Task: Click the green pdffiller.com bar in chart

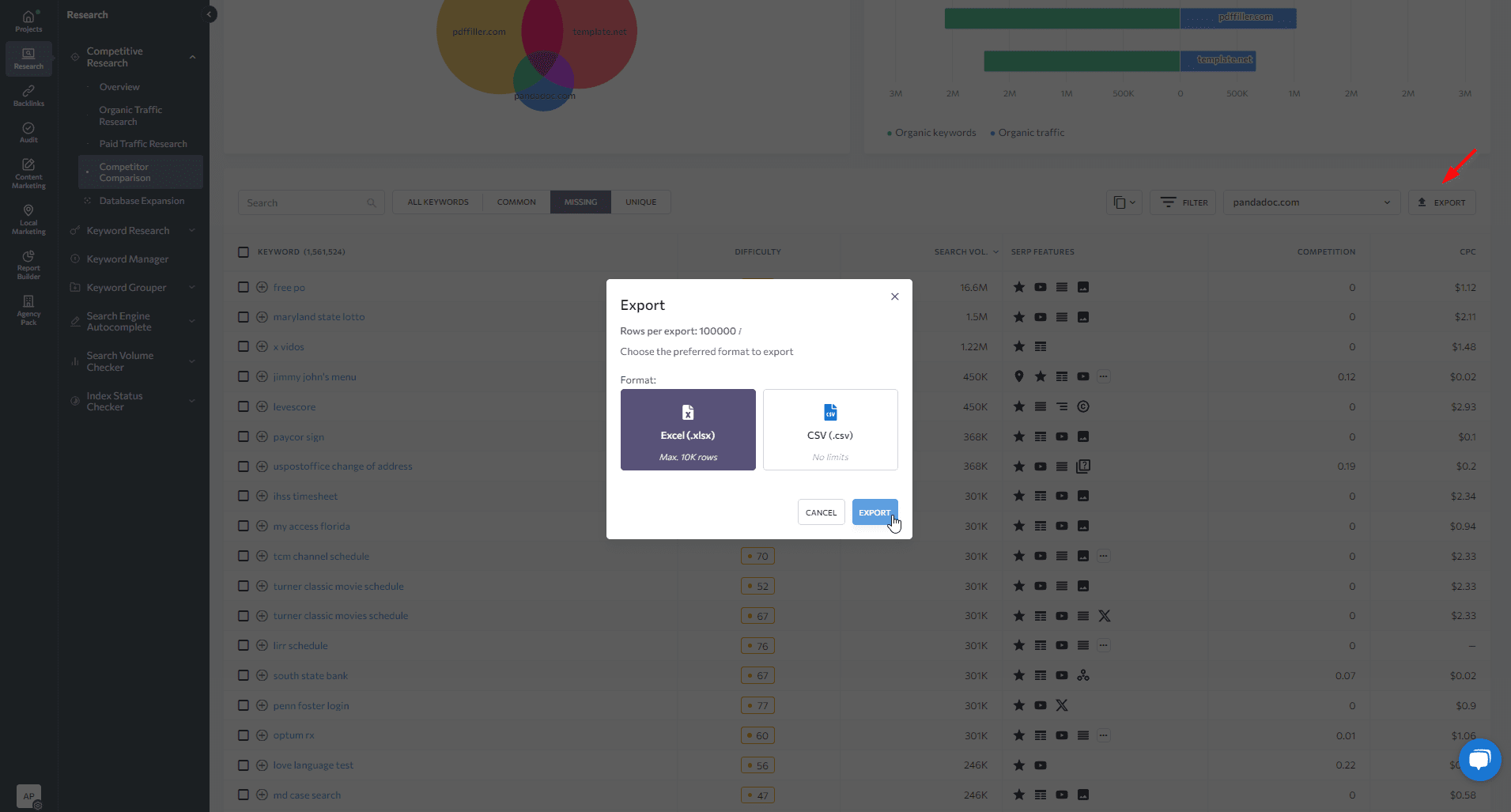Action: pos(1062,18)
